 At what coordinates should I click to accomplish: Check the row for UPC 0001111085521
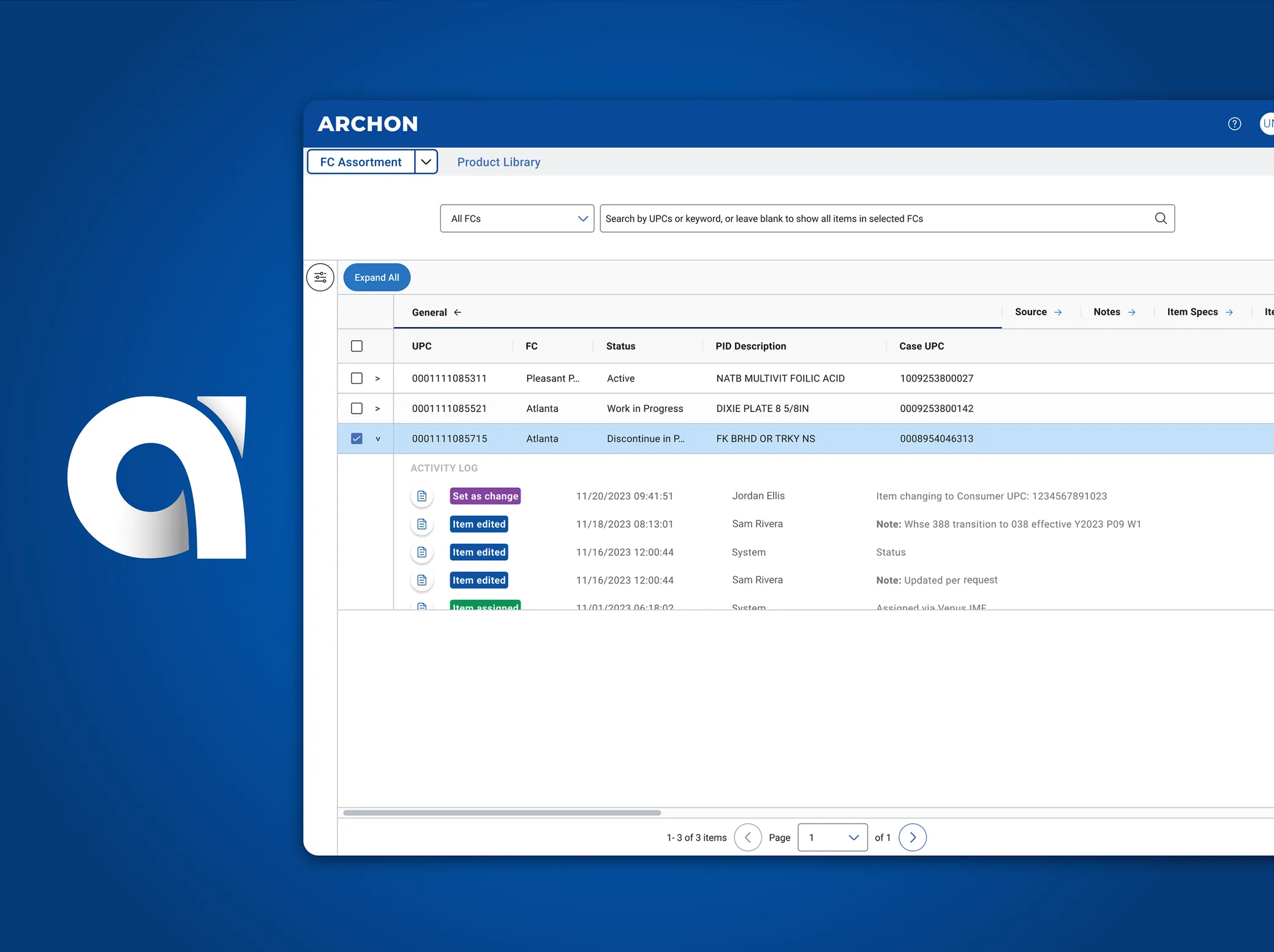coord(356,408)
